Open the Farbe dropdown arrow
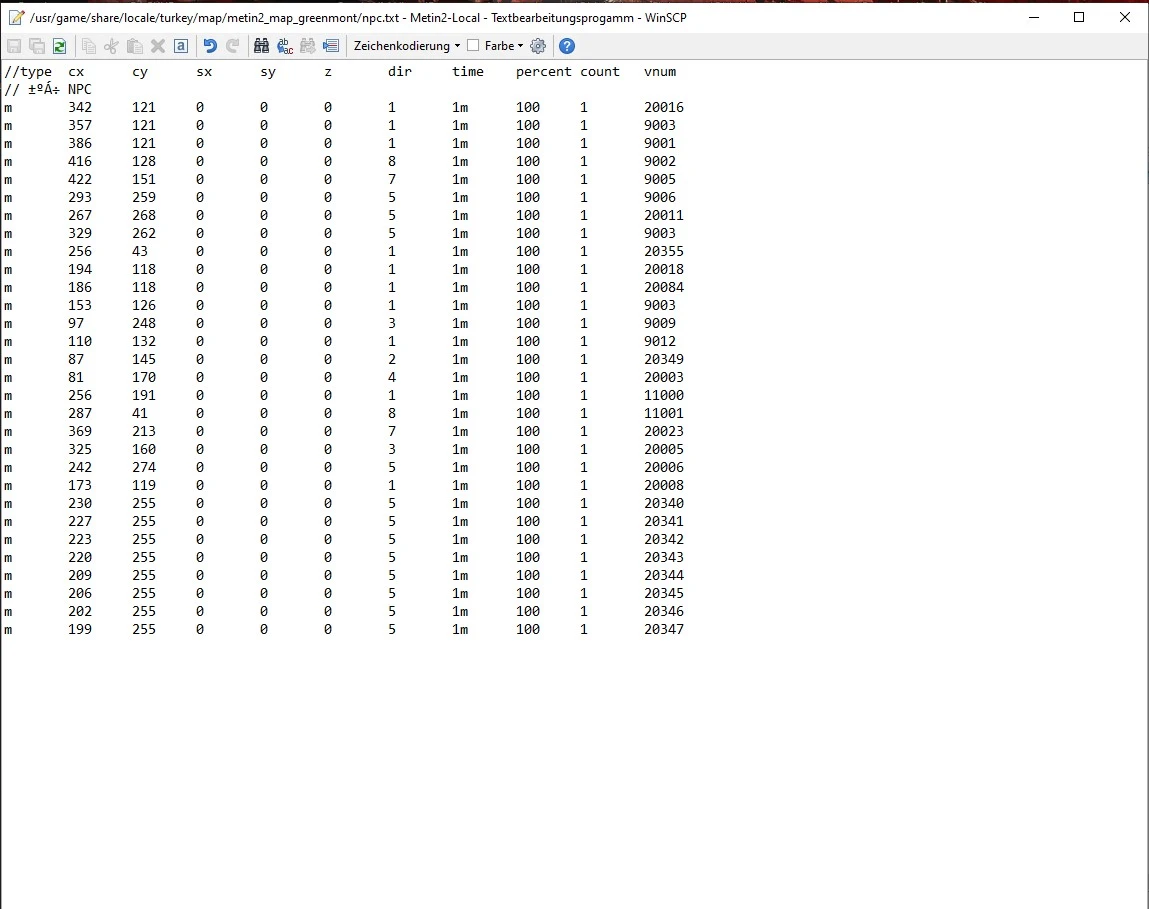The width and height of the screenshot is (1149, 909). (520, 46)
